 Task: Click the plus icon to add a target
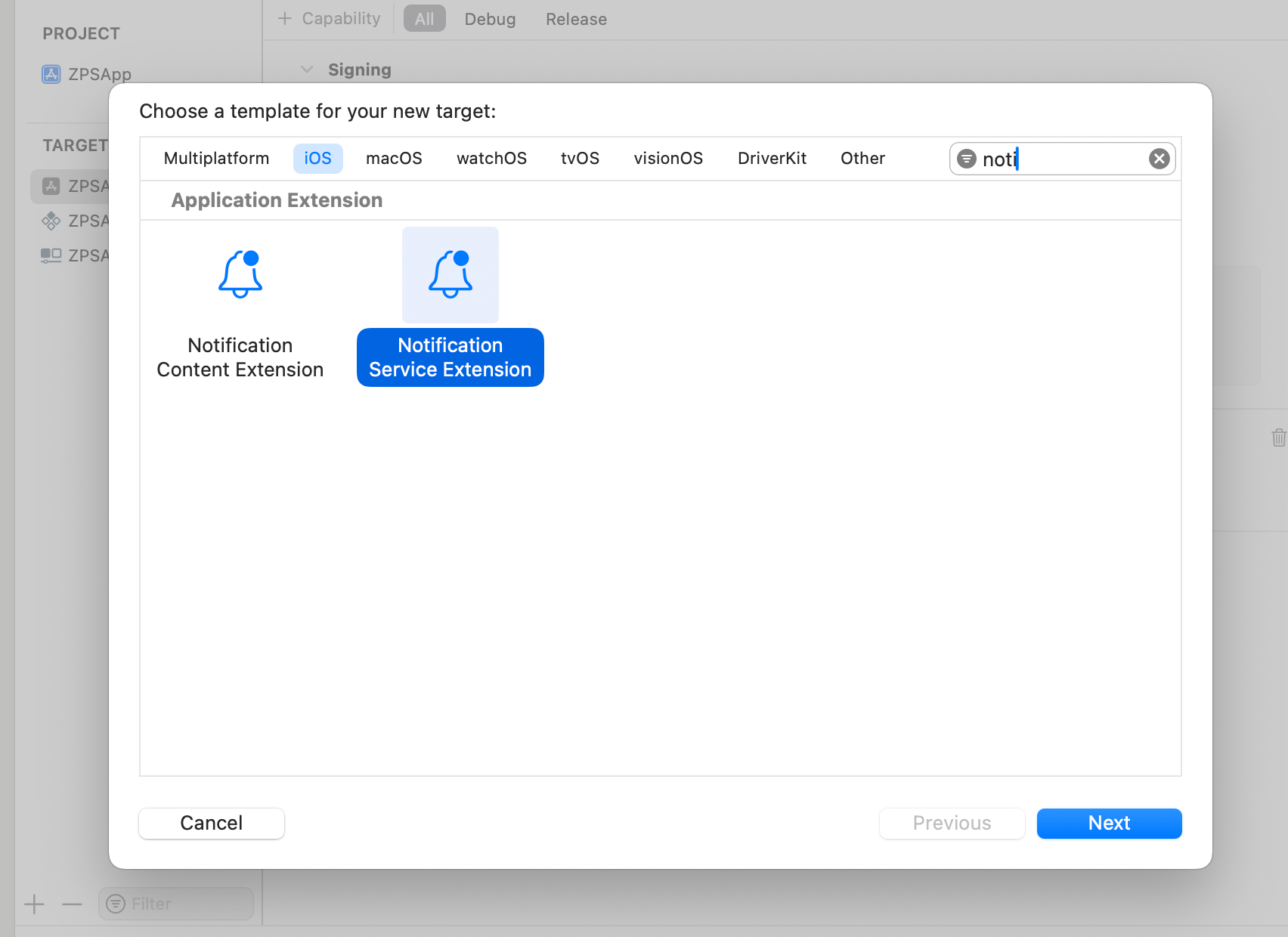pos(34,904)
